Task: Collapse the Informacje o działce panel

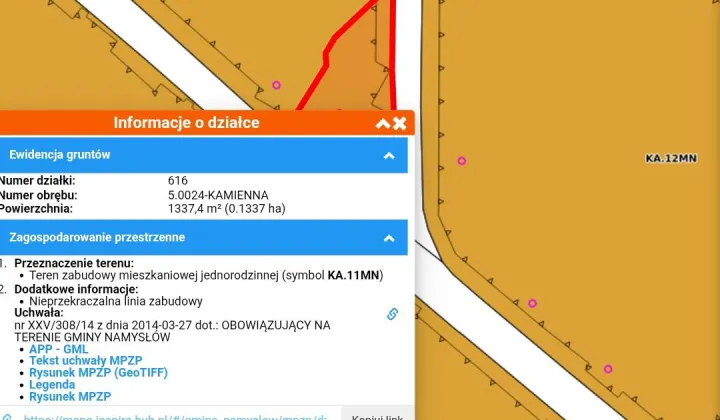Action: (x=382, y=123)
